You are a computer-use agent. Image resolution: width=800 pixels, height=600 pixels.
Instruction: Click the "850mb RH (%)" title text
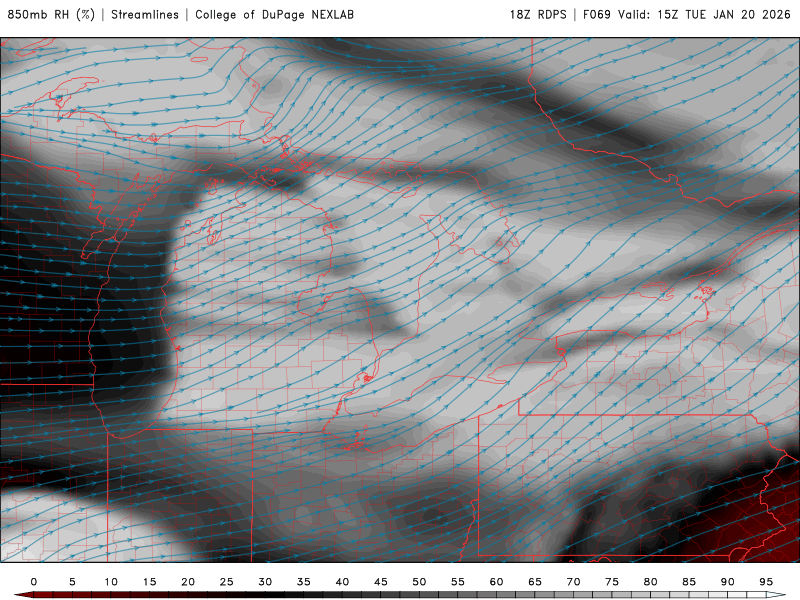click(51, 15)
